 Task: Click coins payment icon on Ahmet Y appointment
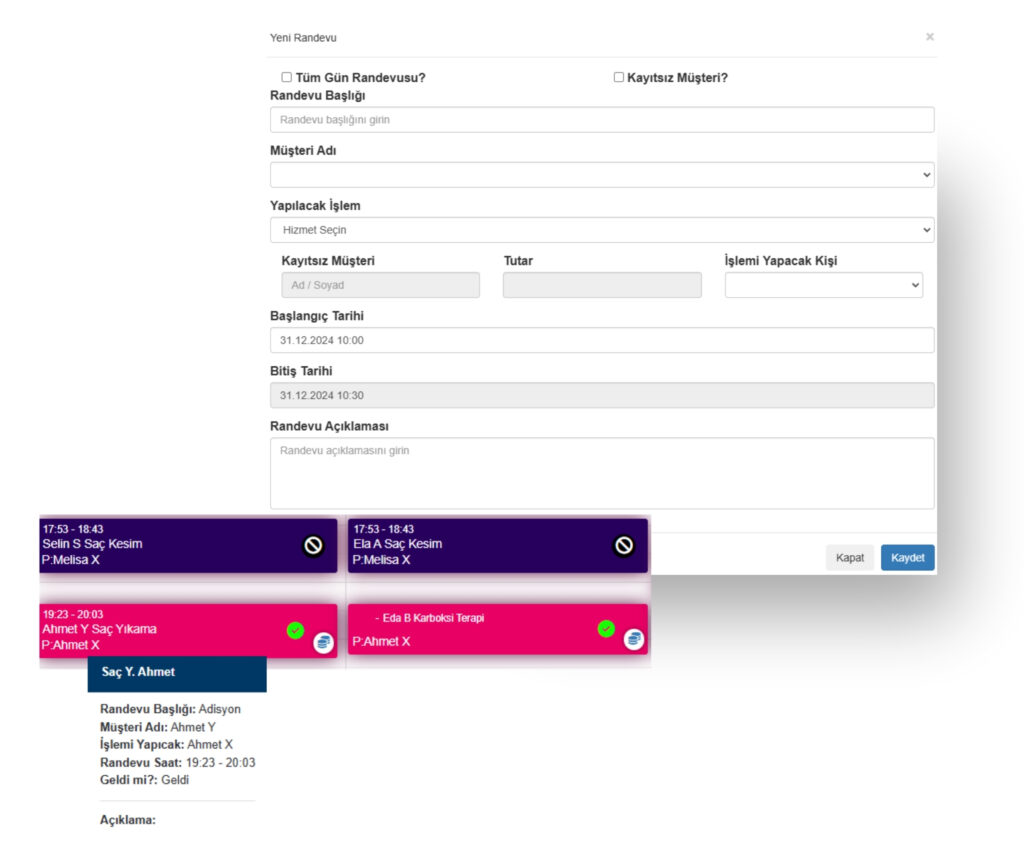pos(322,642)
